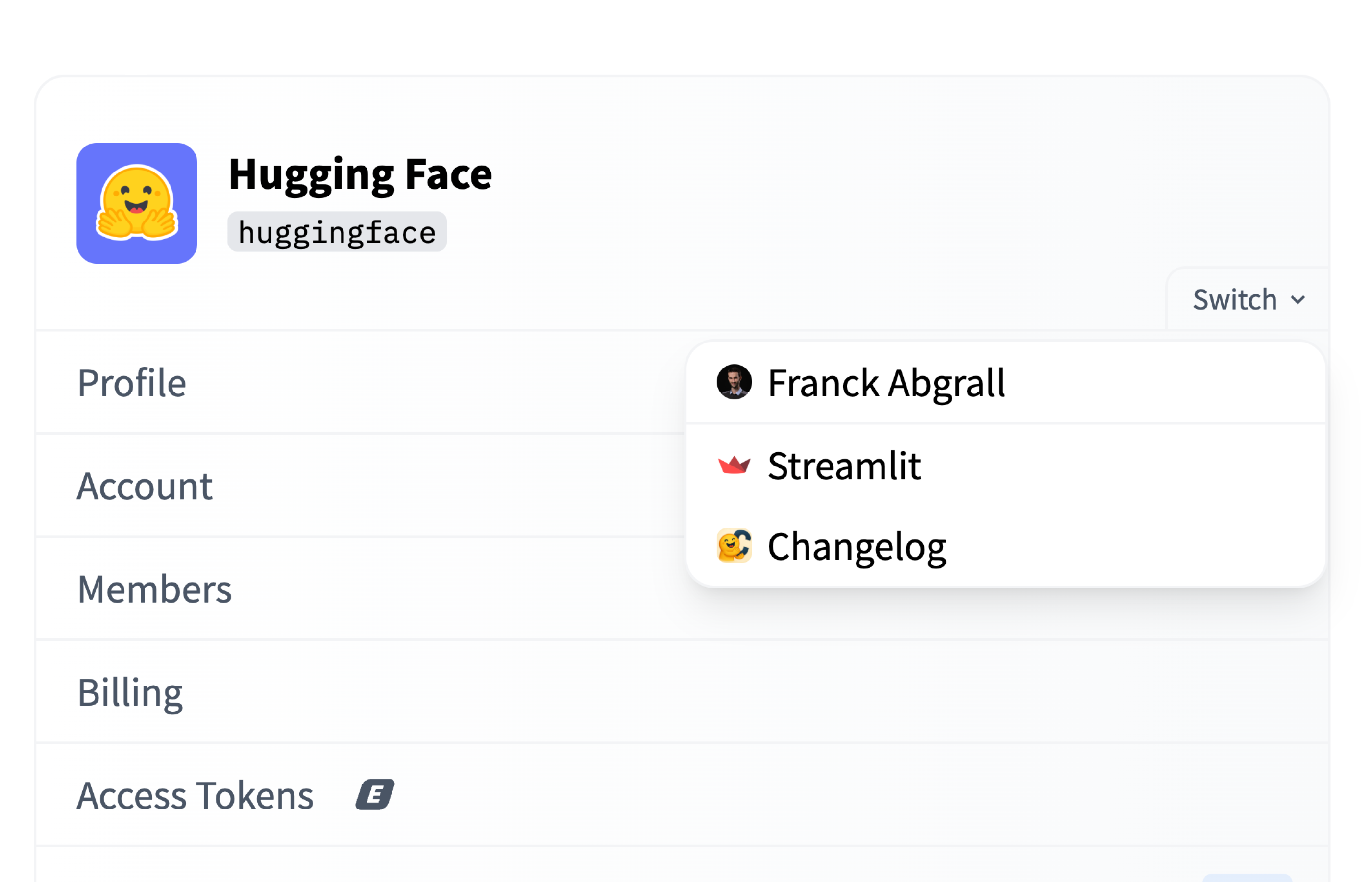Click the Changelog hugging emoji icon
This screenshot has height=882, width=1372.
pyautogui.click(x=734, y=546)
